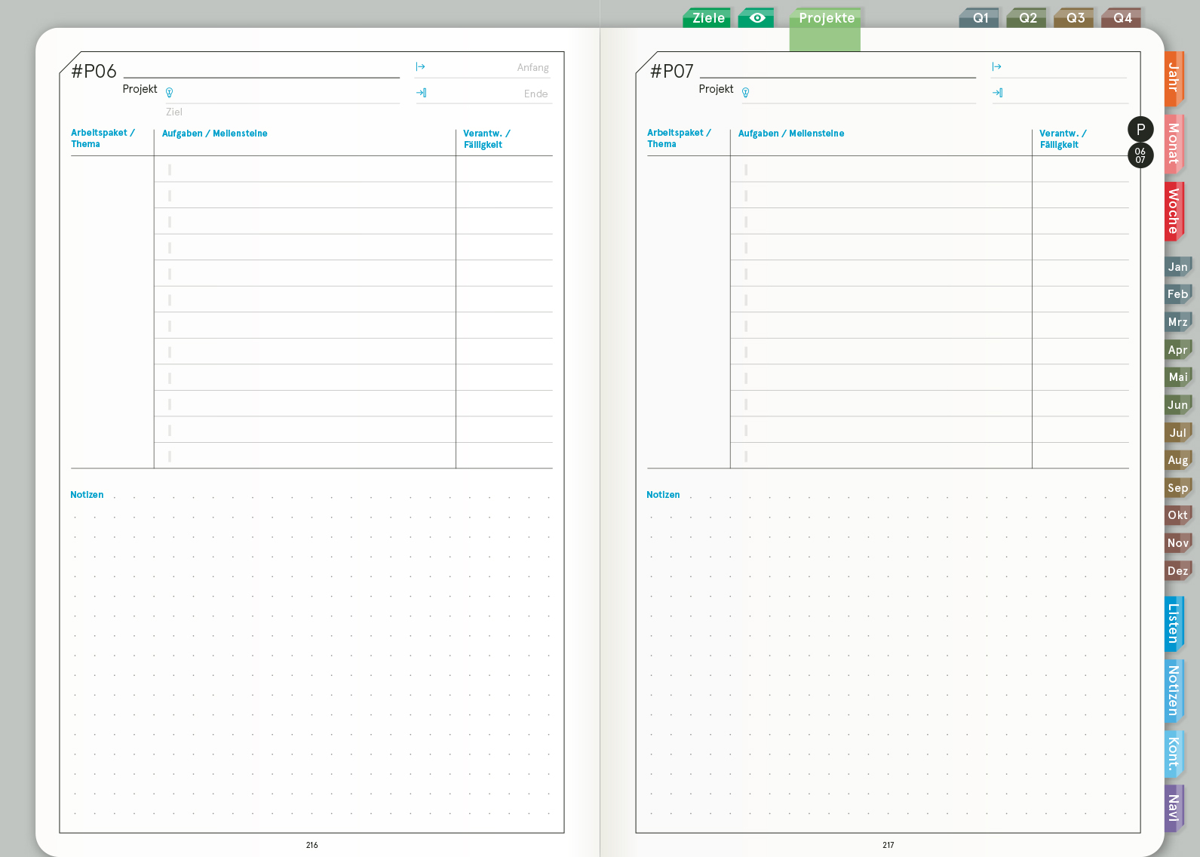Image resolution: width=1200 pixels, height=857 pixels.
Task: Click Arbeitspaket / Thema header on P06
Action: pos(103,138)
